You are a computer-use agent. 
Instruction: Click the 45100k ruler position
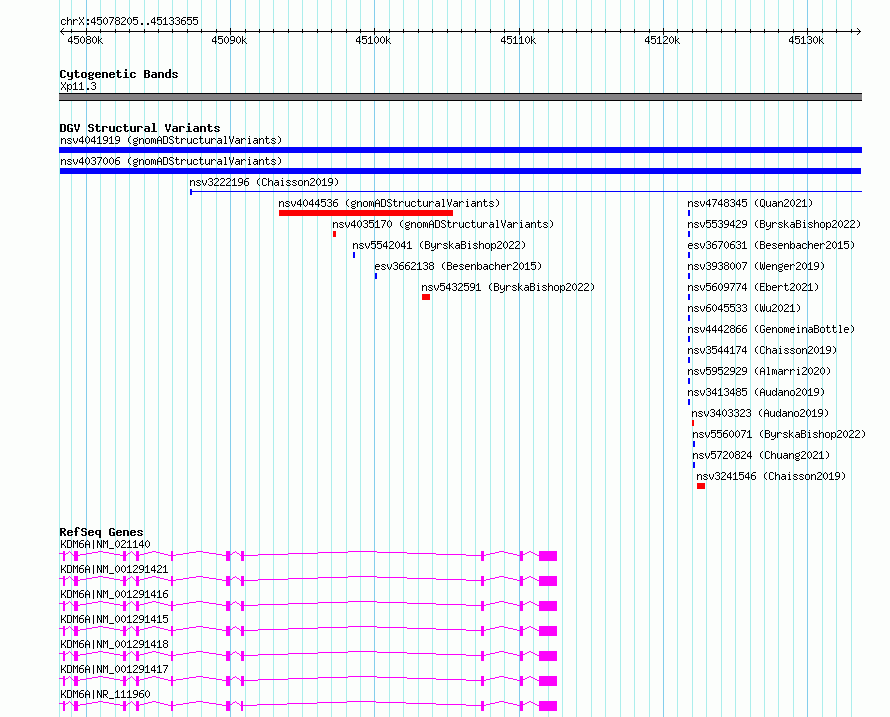click(373, 40)
